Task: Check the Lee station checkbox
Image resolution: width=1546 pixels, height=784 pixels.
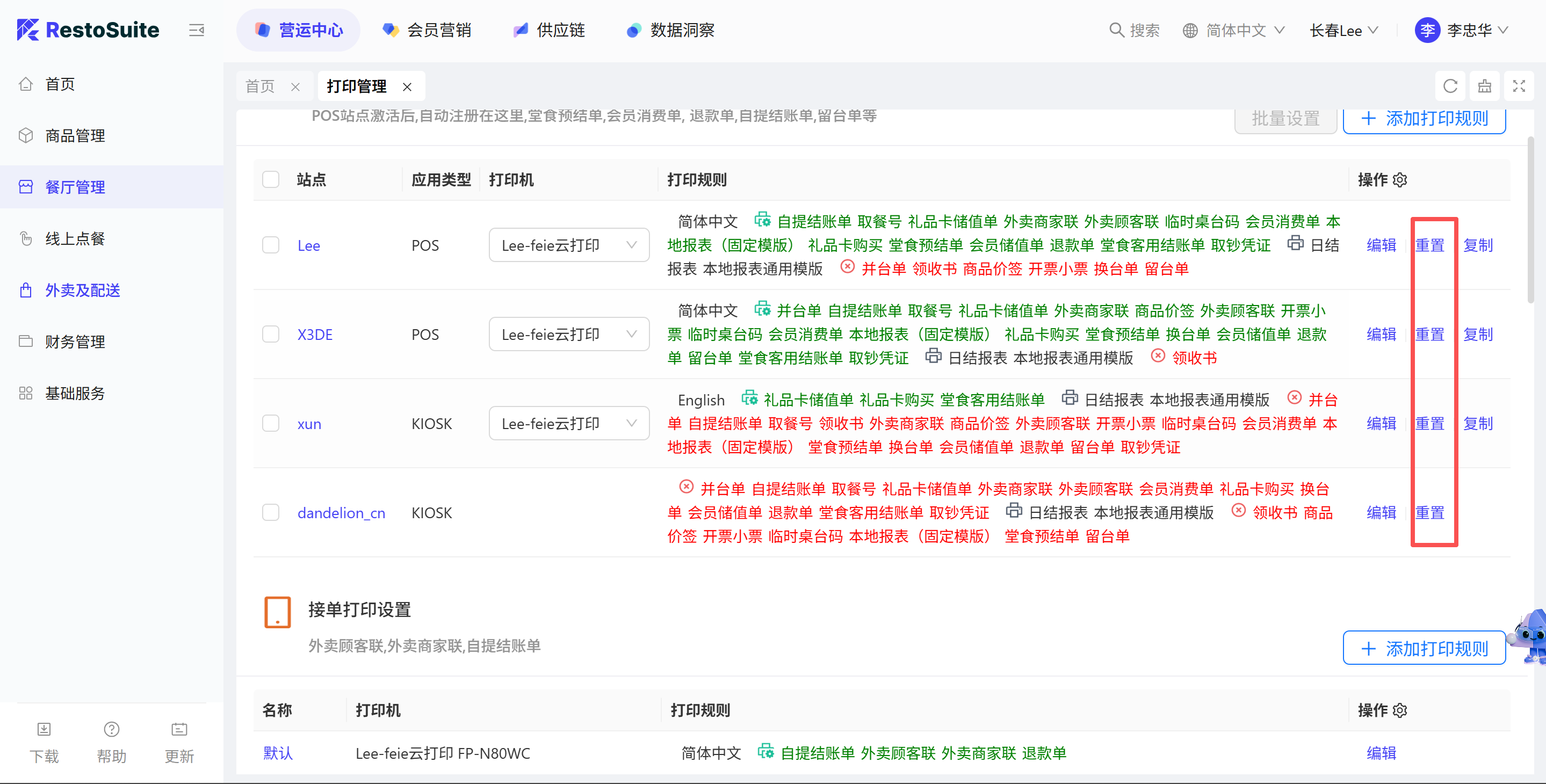Action: [x=271, y=245]
